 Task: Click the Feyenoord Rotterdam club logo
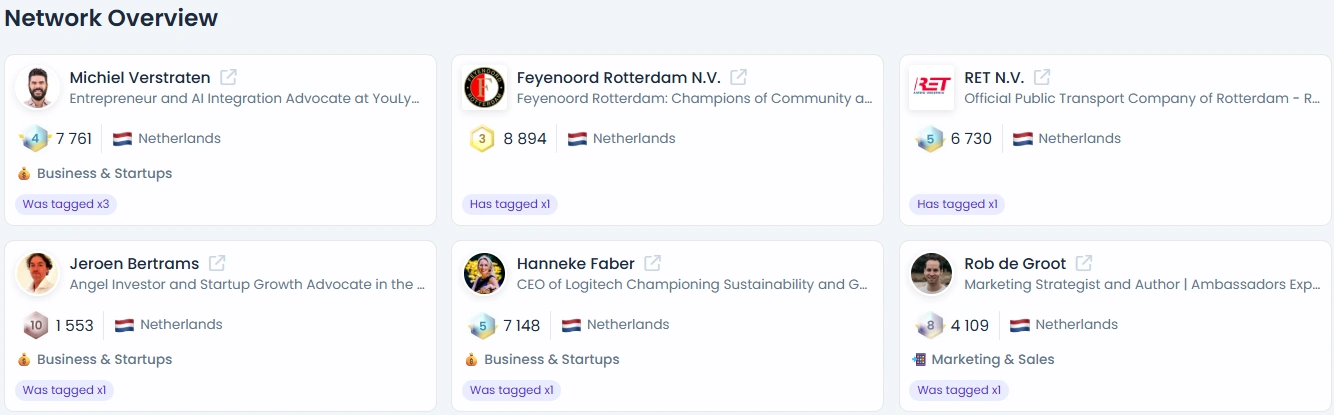coord(484,88)
